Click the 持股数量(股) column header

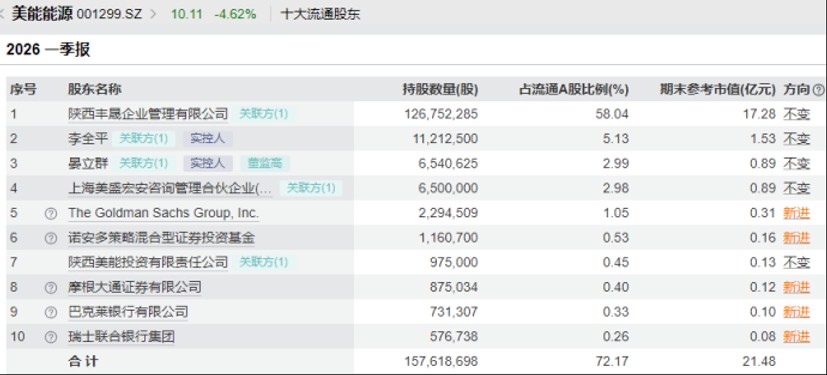[440, 90]
